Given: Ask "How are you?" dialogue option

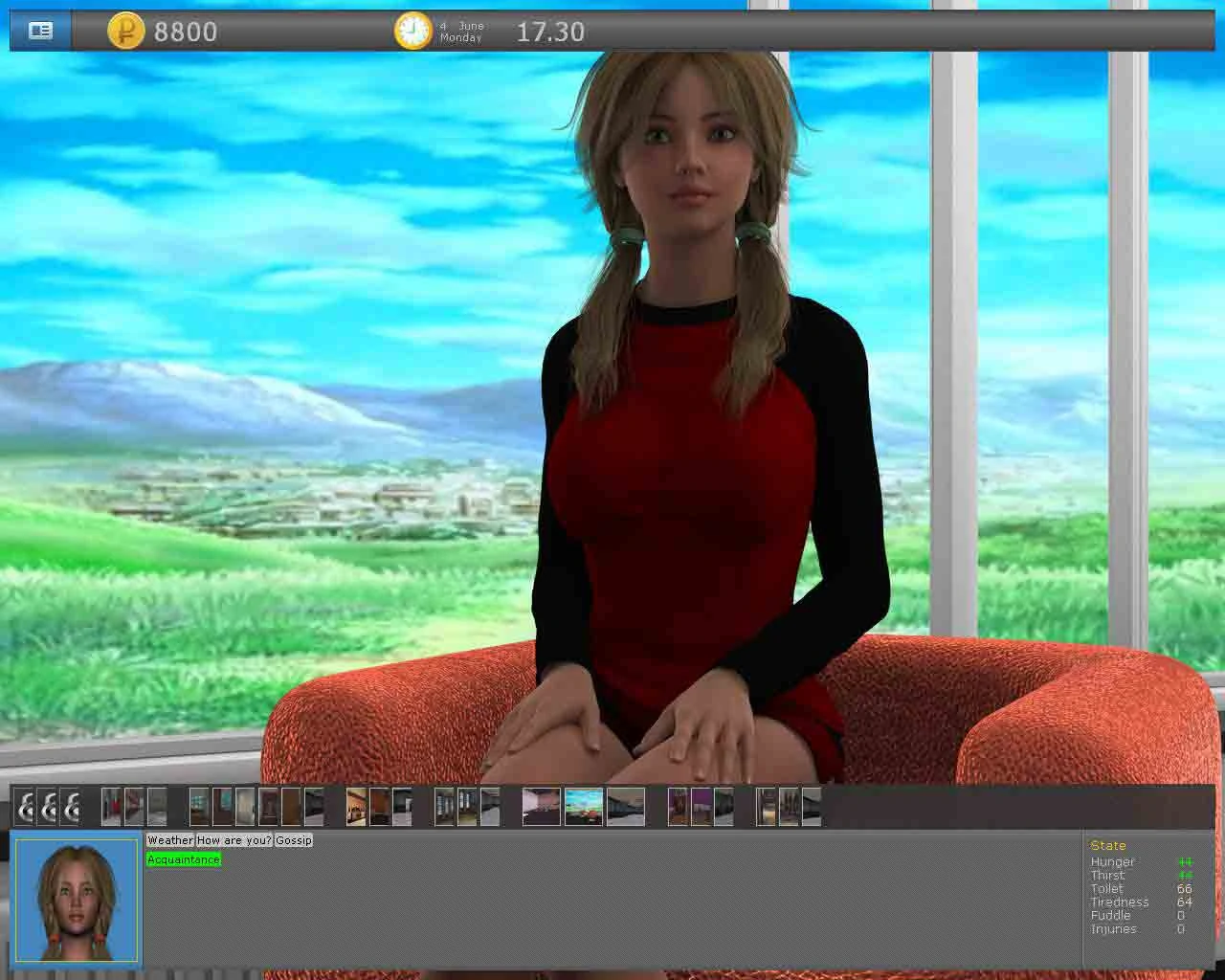Looking at the screenshot, I should [234, 840].
